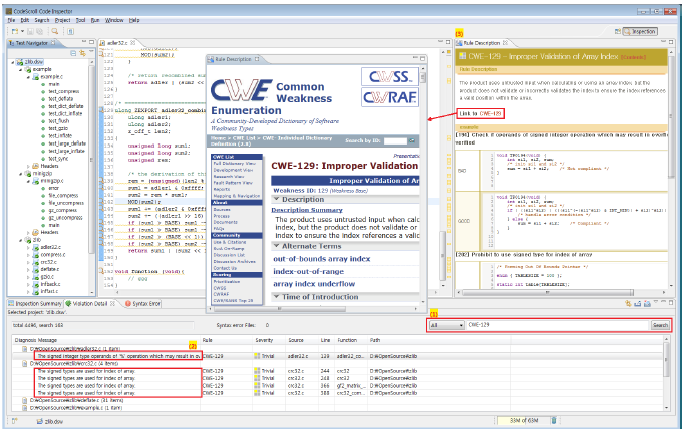The width and height of the screenshot is (683, 429).
Task: Click Link with Editor icon in Test Navigator
Action: (x=82, y=53)
